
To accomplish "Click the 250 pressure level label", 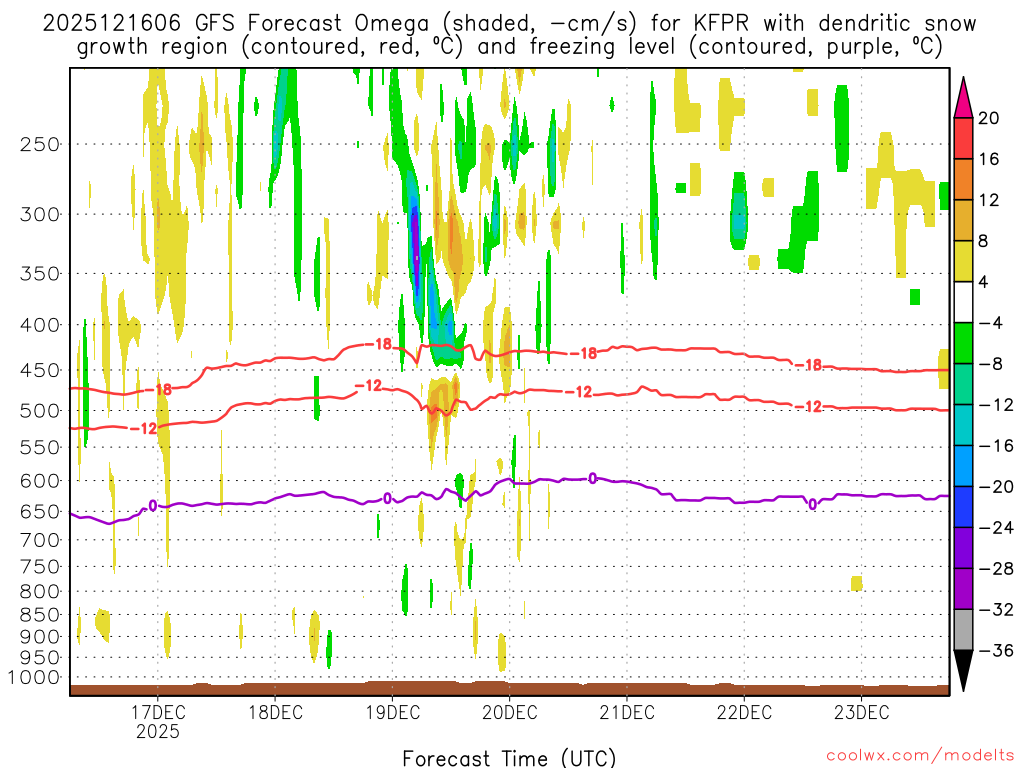I will point(40,144).
